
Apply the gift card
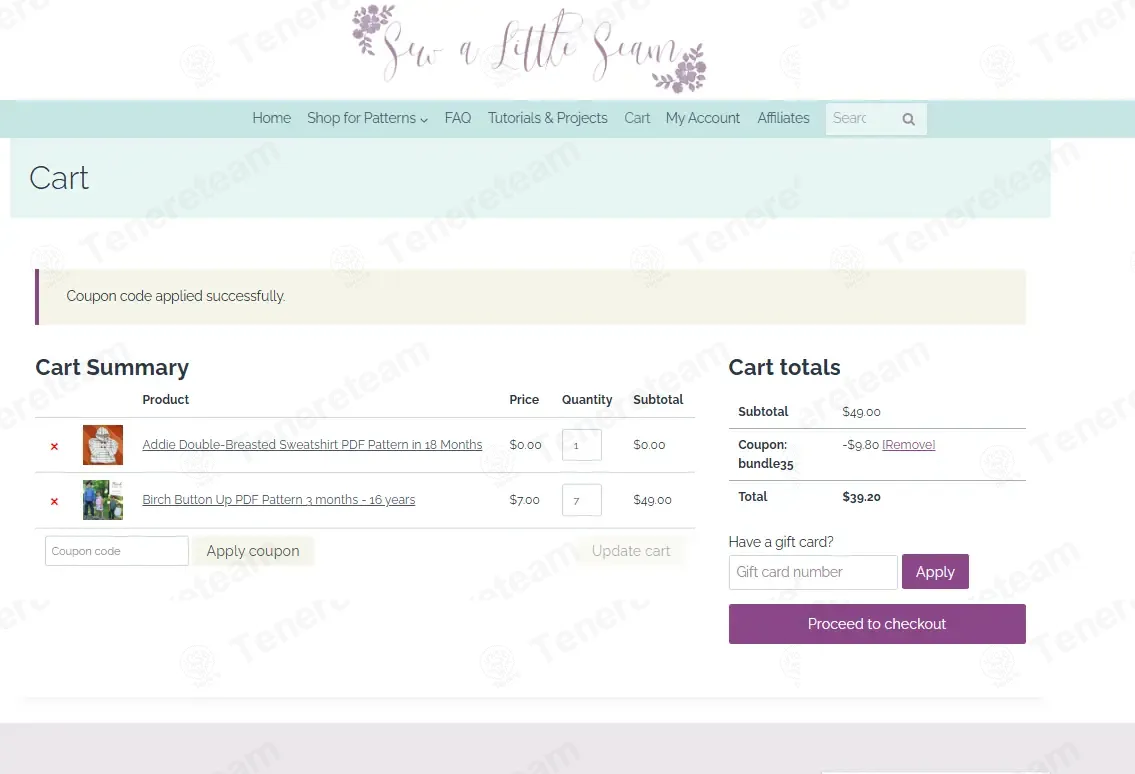(935, 572)
